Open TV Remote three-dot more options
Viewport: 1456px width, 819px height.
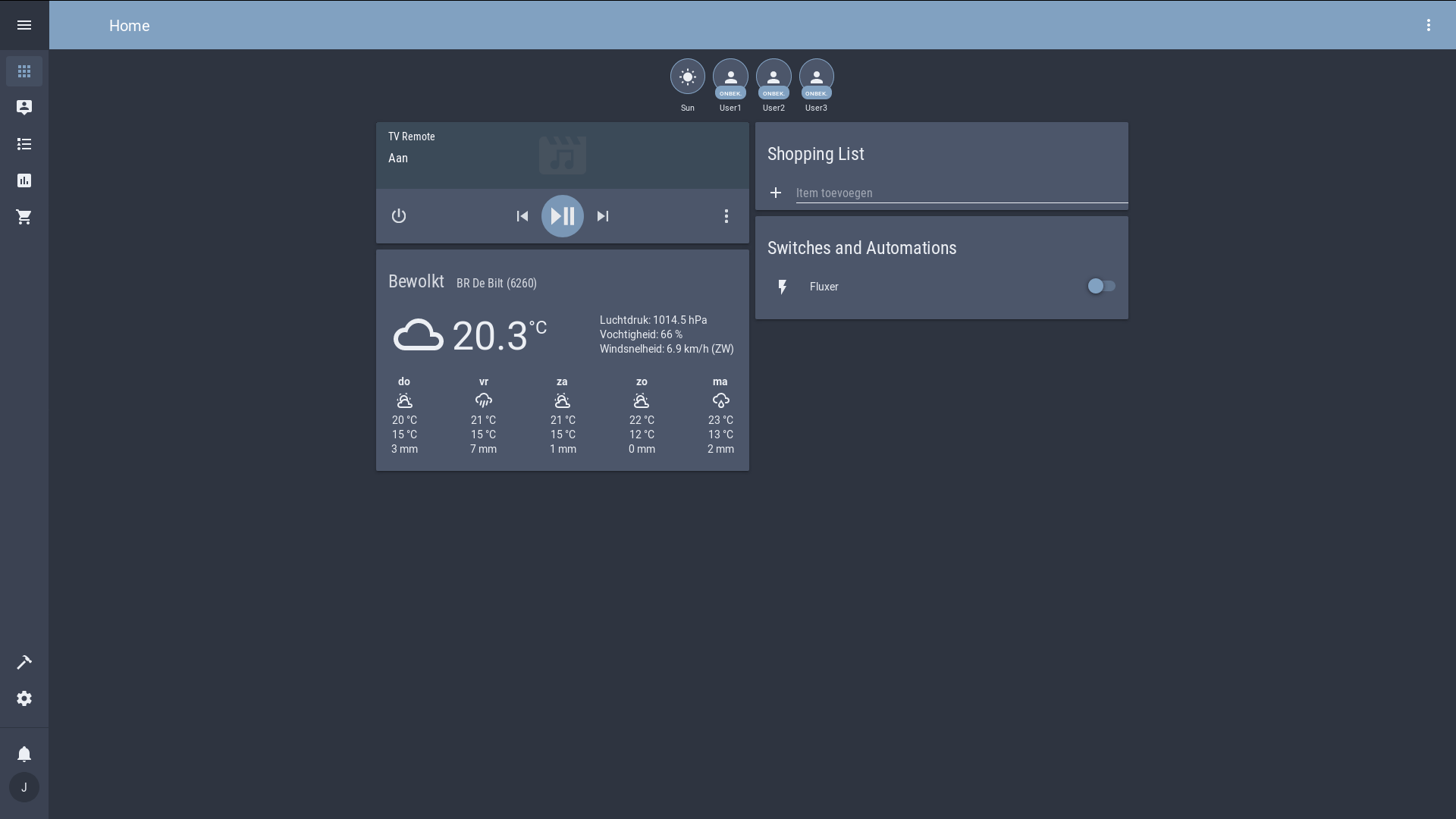pyautogui.click(x=726, y=216)
